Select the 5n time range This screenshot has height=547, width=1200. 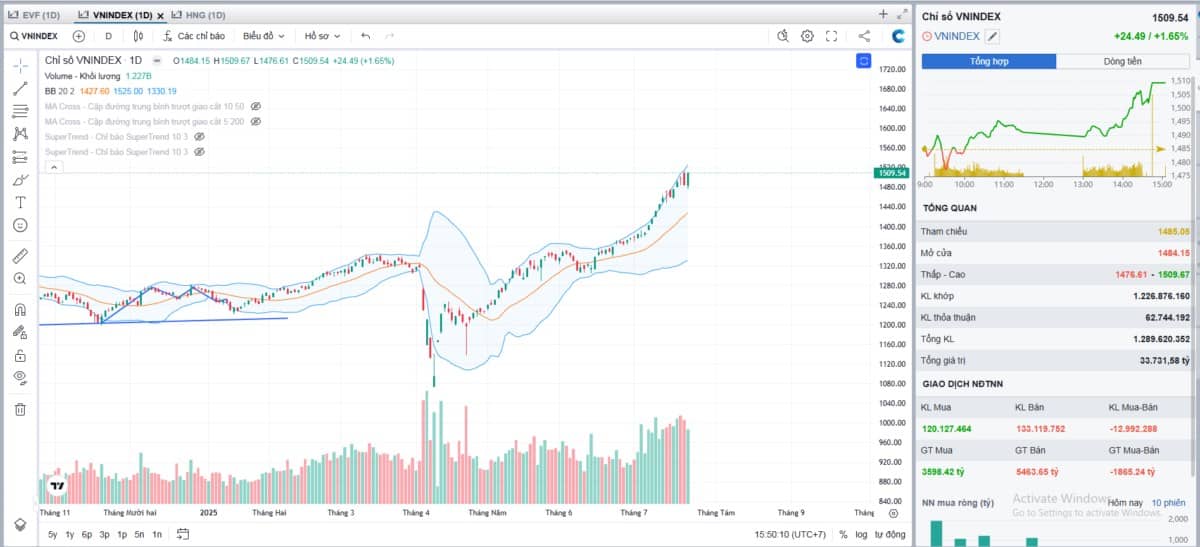(139, 535)
